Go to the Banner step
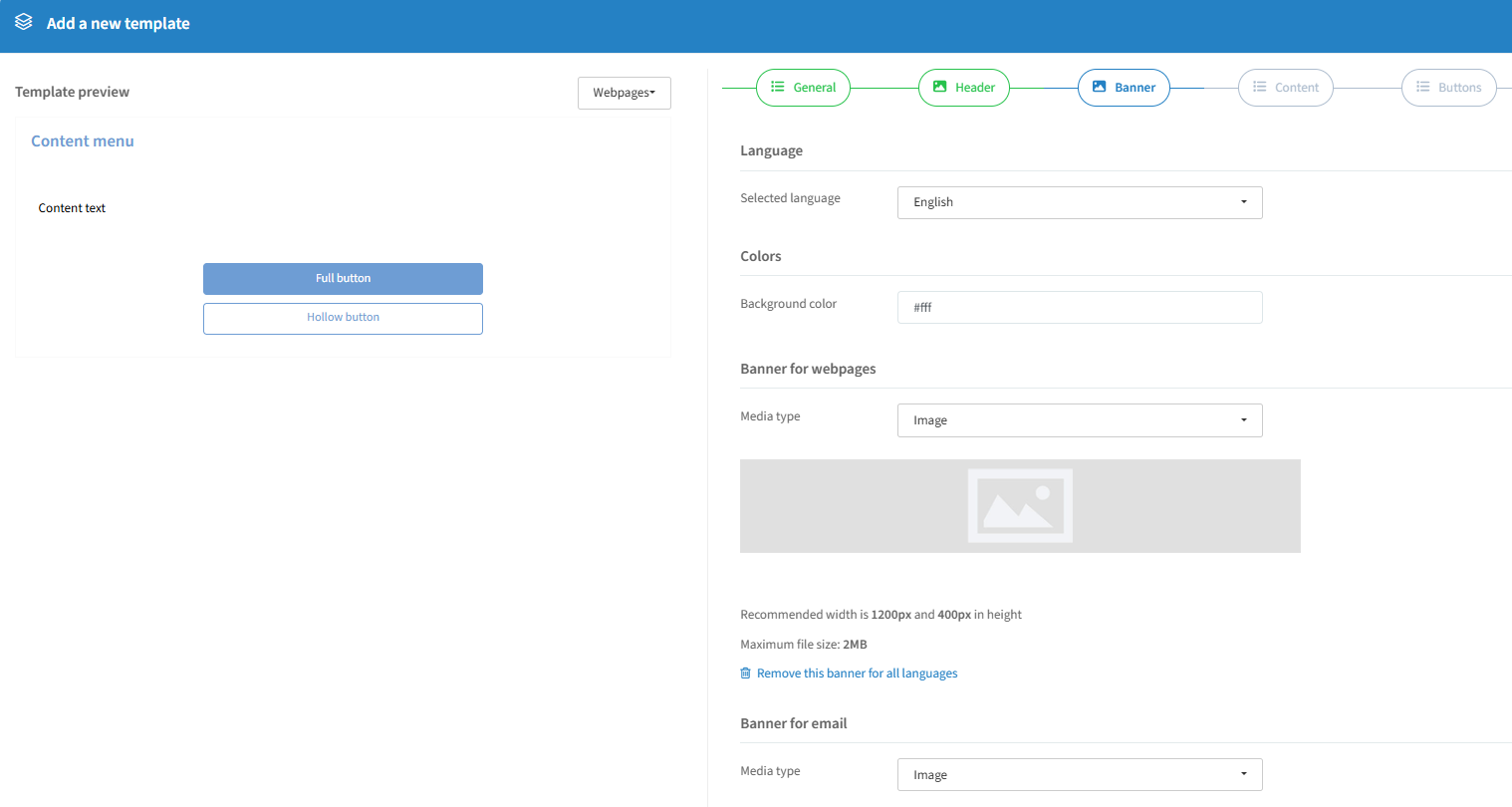The width and height of the screenshot is (1512, 807). [1124, 88]
